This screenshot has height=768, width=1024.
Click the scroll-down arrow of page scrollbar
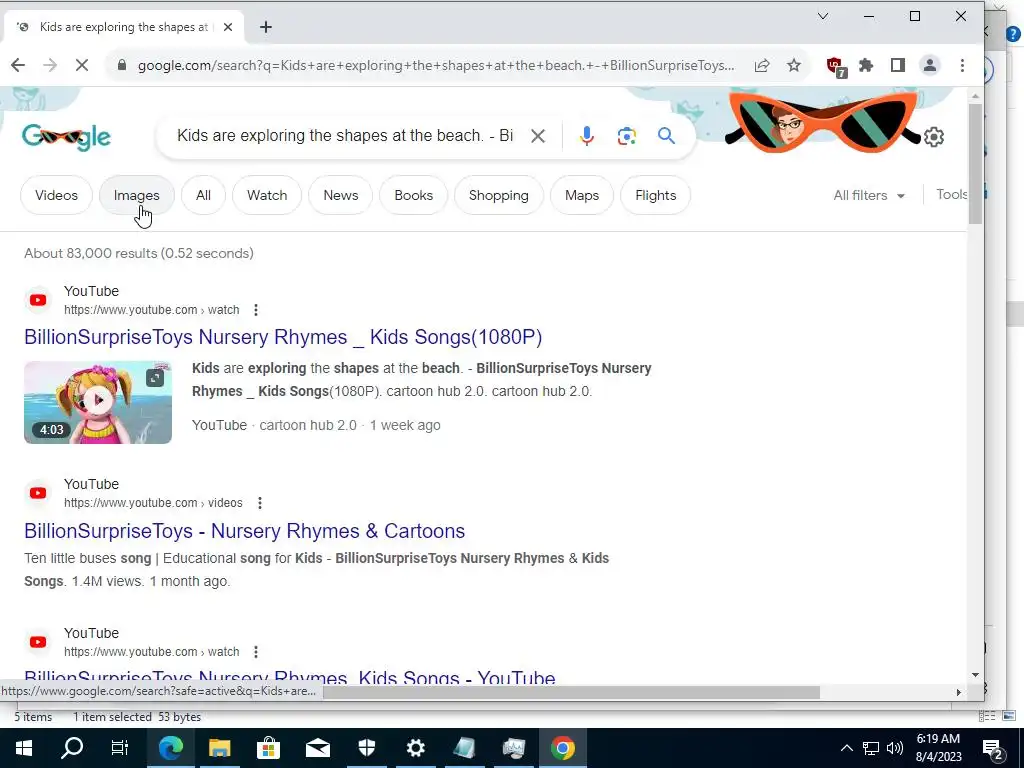(x=975, y=675)
